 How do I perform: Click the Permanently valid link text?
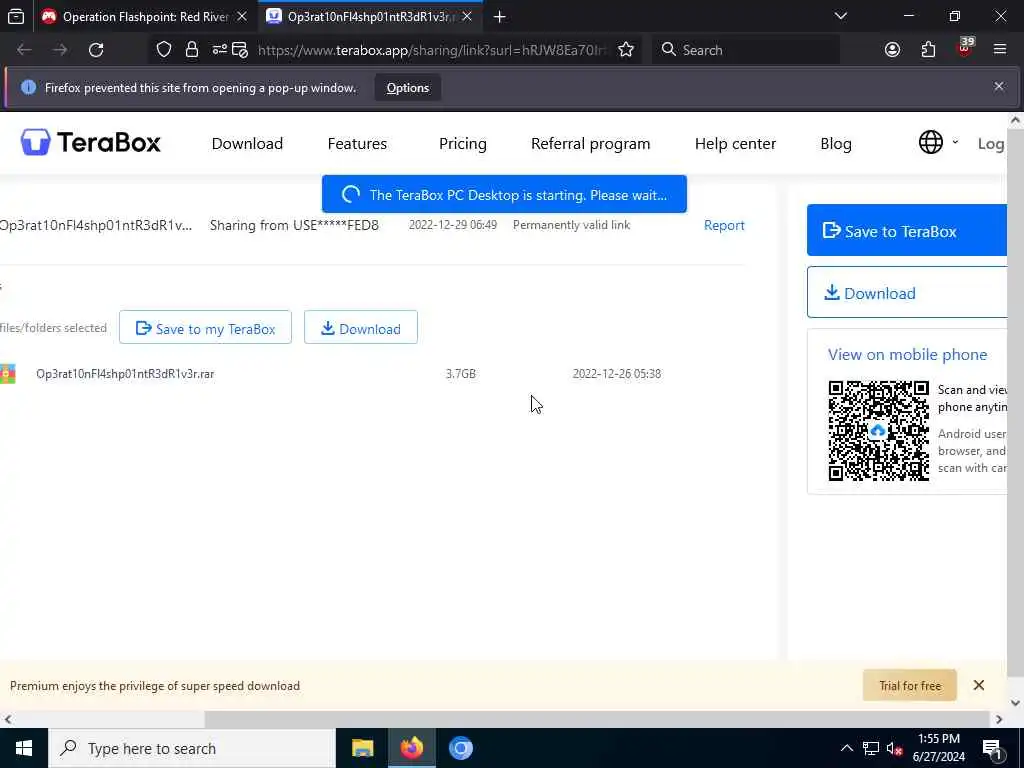pos(571,225)
